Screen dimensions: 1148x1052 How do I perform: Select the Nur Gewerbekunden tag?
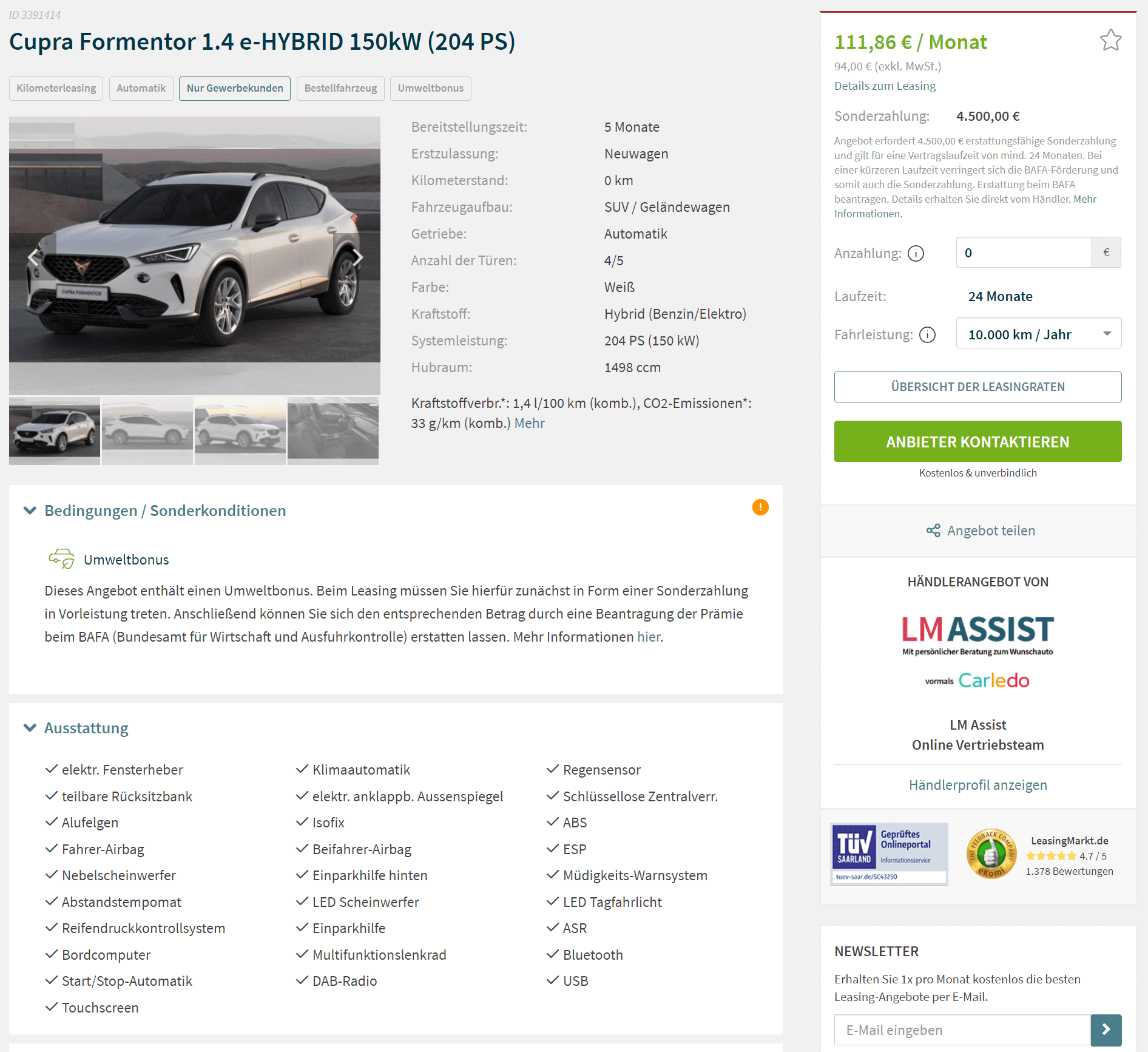click(235, 88)
